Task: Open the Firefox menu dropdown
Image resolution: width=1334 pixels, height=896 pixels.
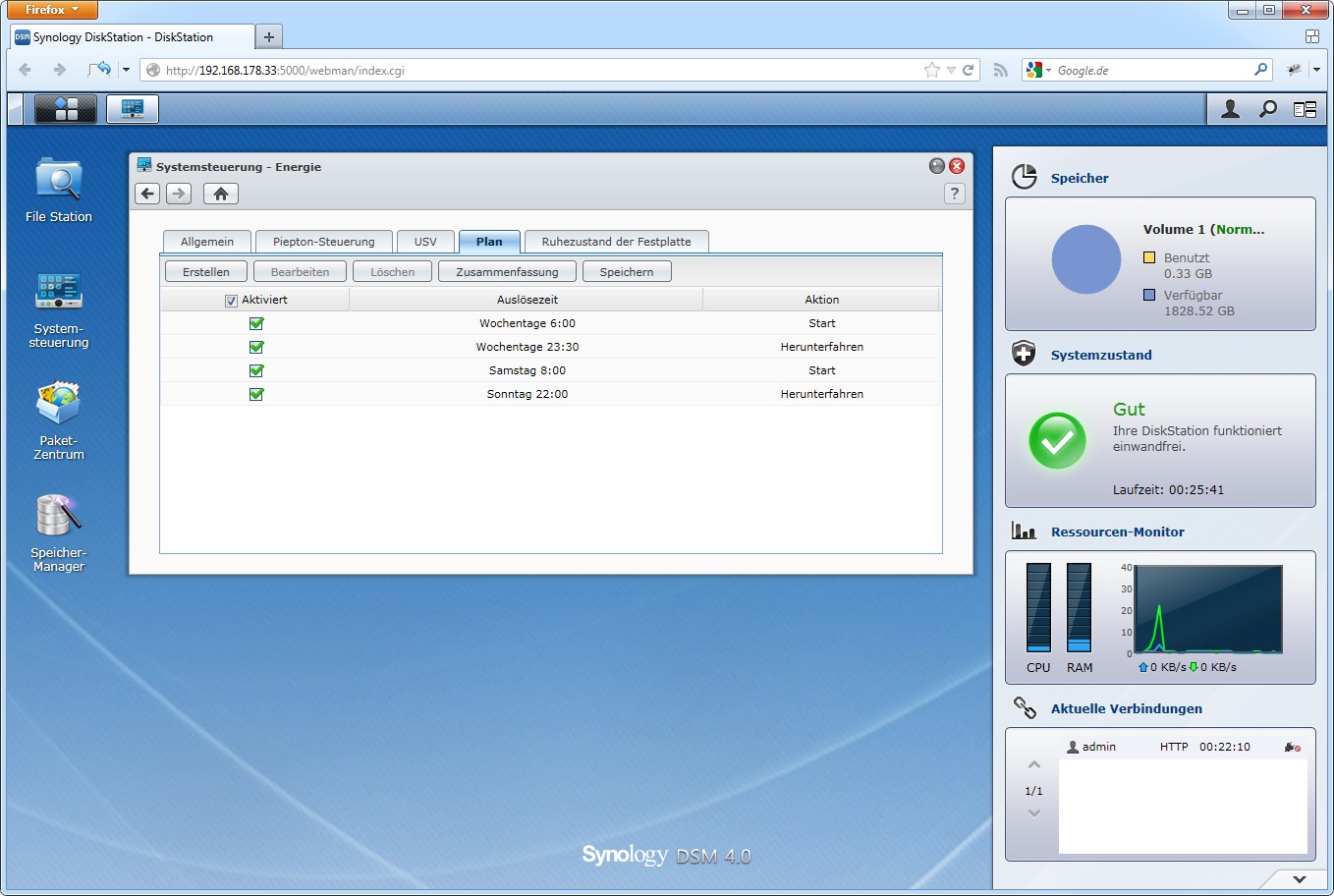Action: [x=52, y=10]
